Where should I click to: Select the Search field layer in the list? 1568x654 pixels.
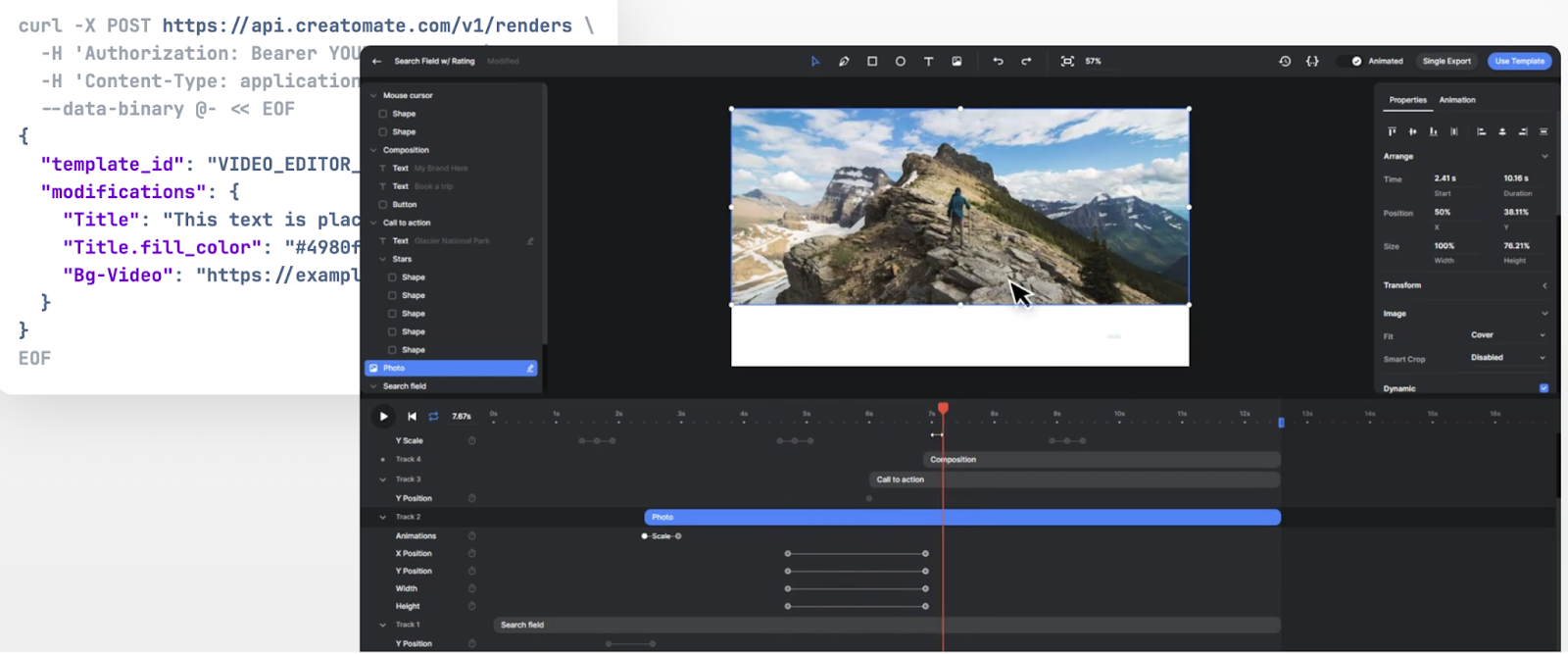click(405, 386)
